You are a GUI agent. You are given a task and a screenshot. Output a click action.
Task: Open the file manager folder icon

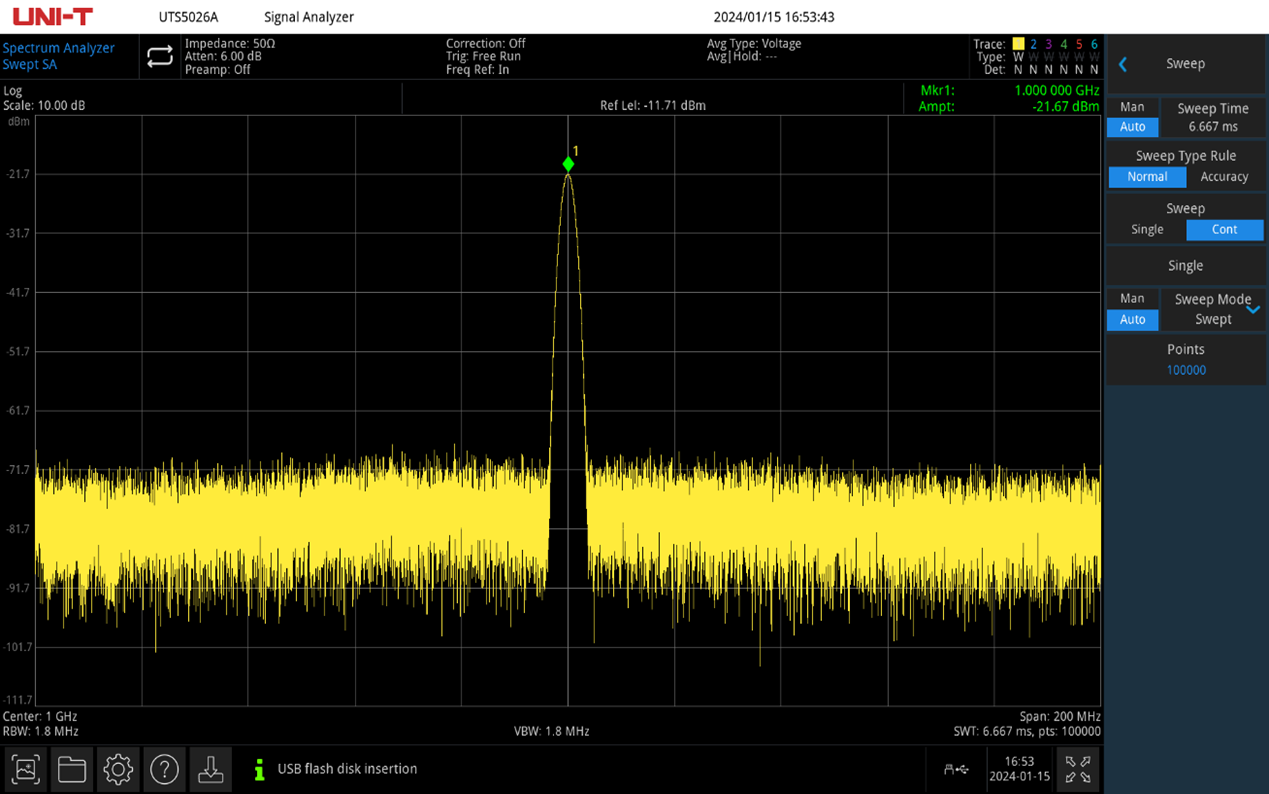tap(72, 769)
